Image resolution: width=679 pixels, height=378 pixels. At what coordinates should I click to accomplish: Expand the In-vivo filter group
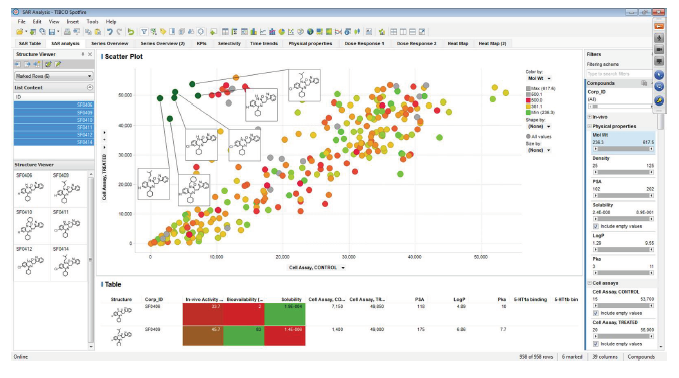coord(590,117)
